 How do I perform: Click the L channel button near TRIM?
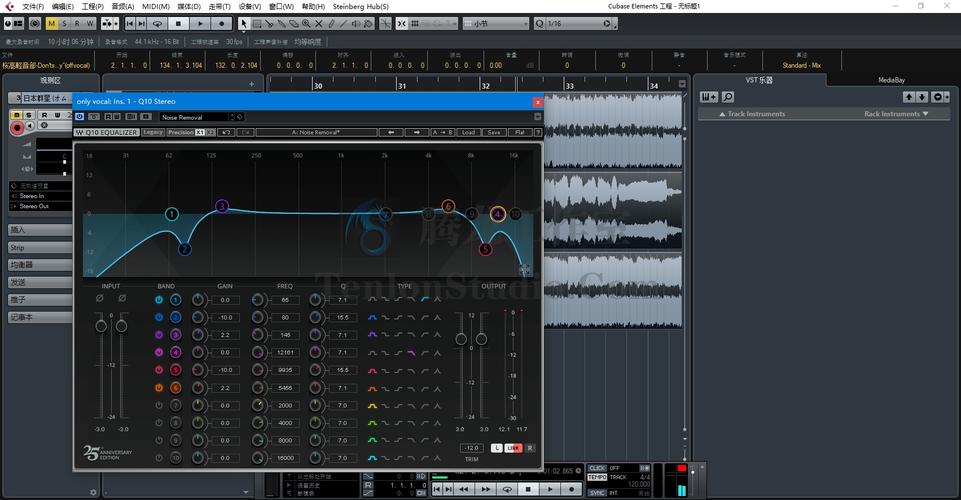pos(496,449)
